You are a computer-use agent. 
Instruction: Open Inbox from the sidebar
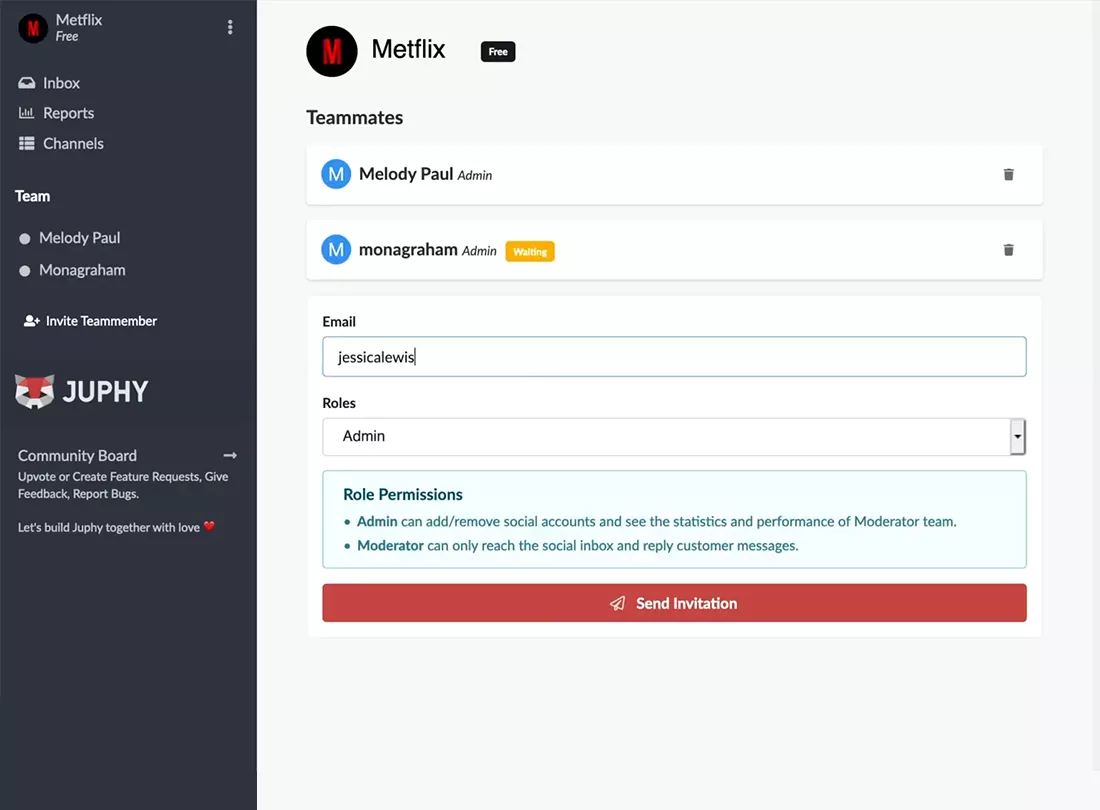point(60,83)
